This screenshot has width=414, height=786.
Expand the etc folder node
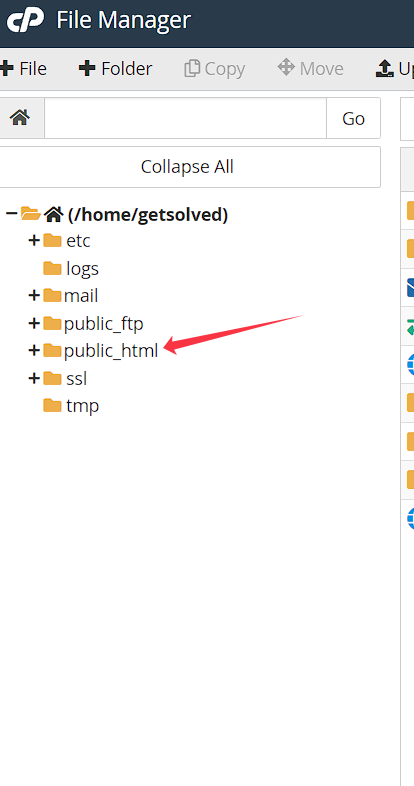tap(34, 241)
